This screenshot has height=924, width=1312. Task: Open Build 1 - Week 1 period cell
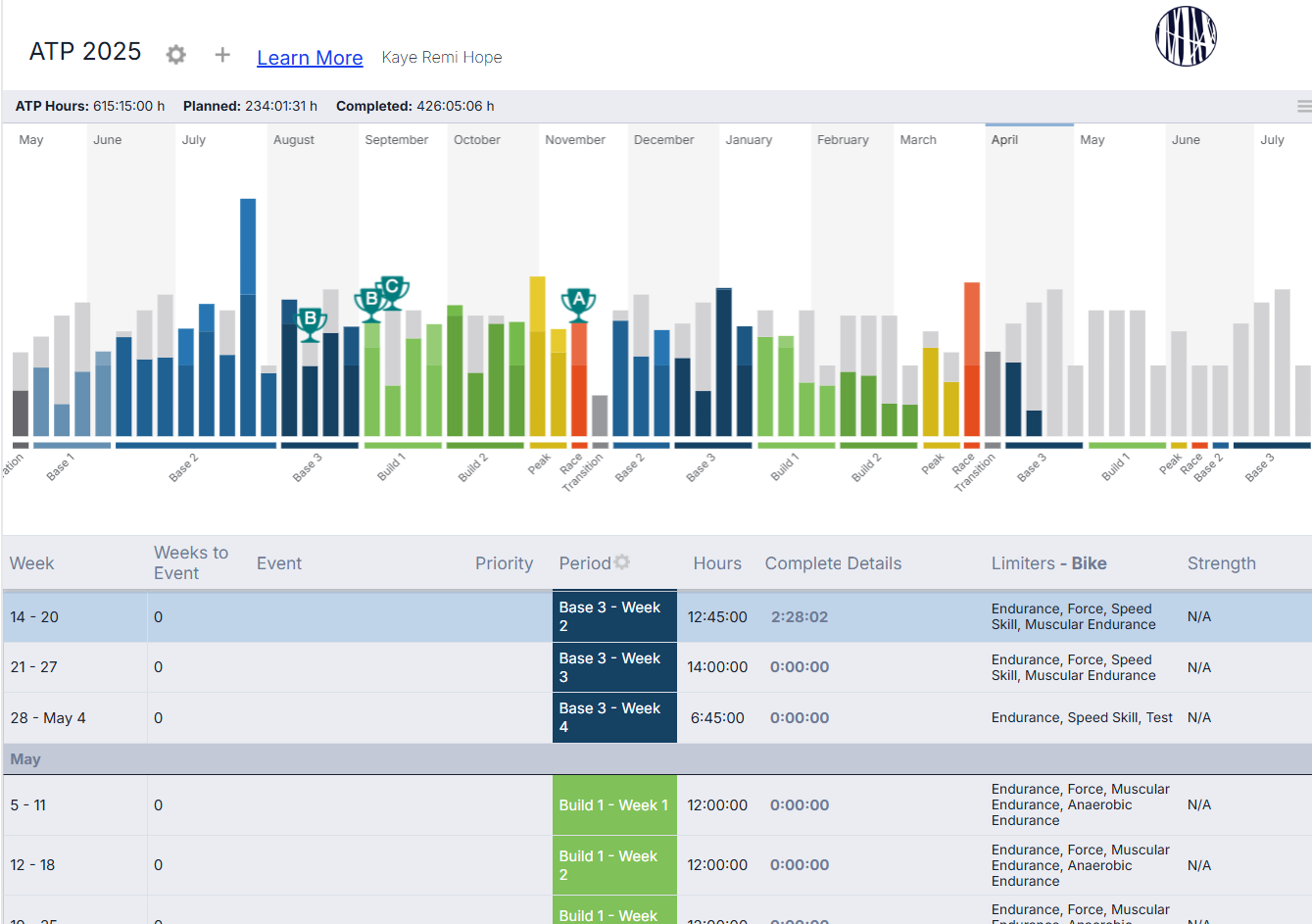tap(614, 805)
